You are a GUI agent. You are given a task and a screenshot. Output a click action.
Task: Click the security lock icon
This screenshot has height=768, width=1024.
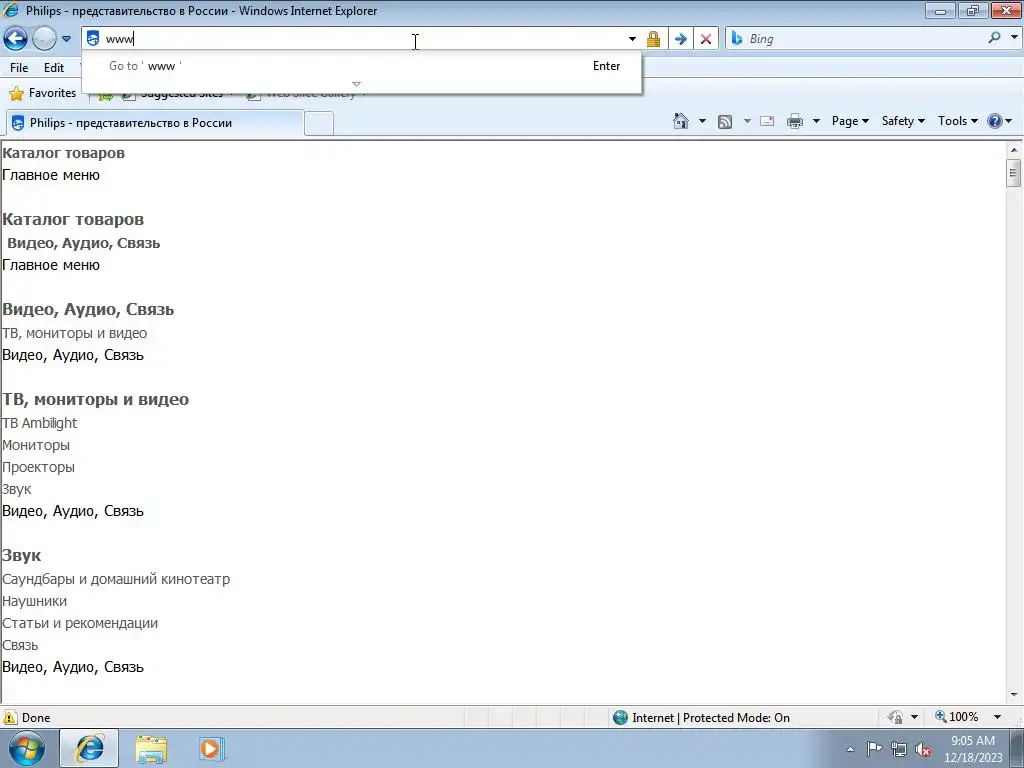click(x=653, y=39)
